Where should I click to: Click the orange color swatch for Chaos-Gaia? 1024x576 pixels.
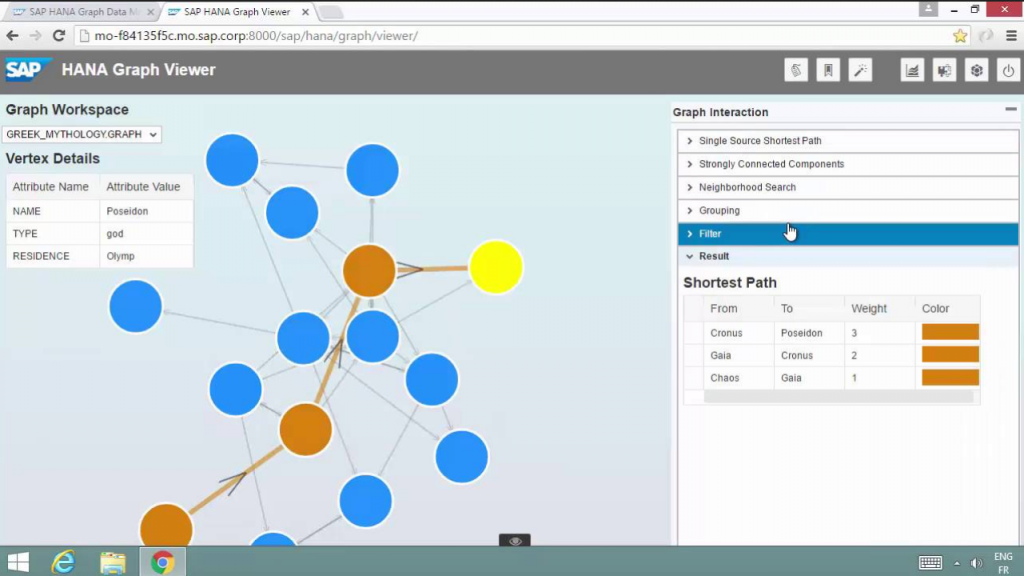[949, 378]
